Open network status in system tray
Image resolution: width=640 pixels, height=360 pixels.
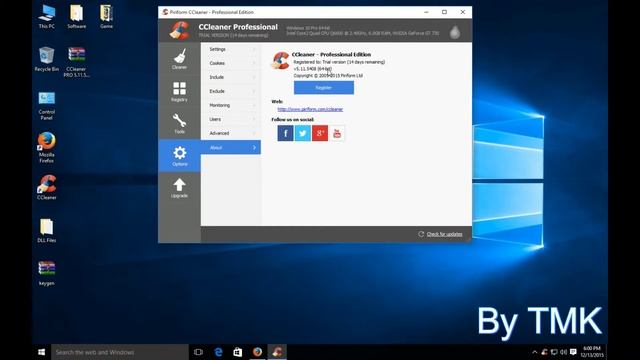(x=554, y=352)
